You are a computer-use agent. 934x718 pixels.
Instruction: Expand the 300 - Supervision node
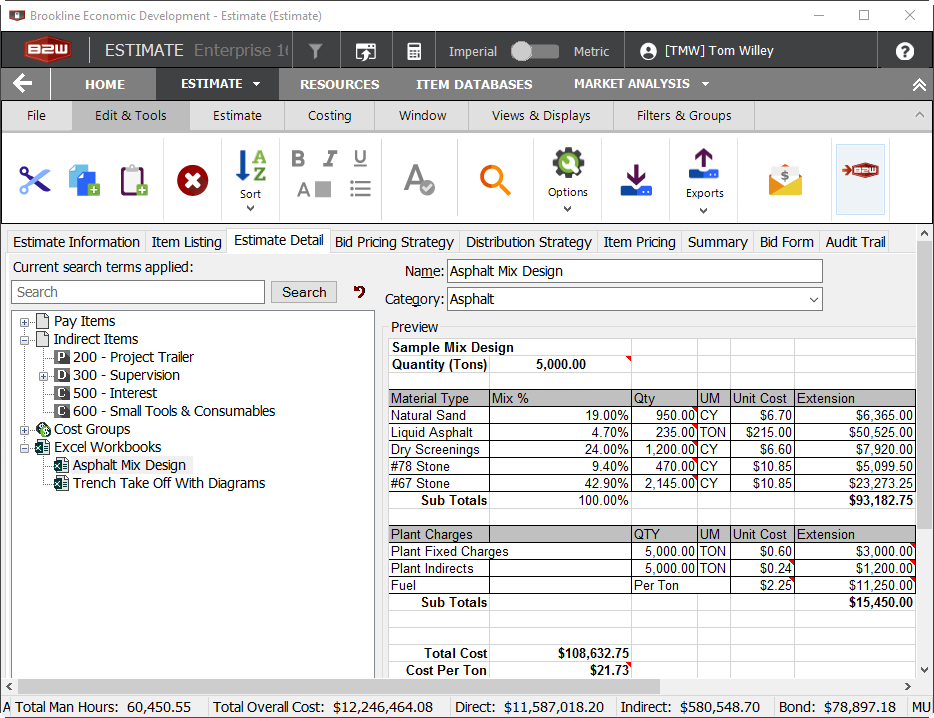43,376
